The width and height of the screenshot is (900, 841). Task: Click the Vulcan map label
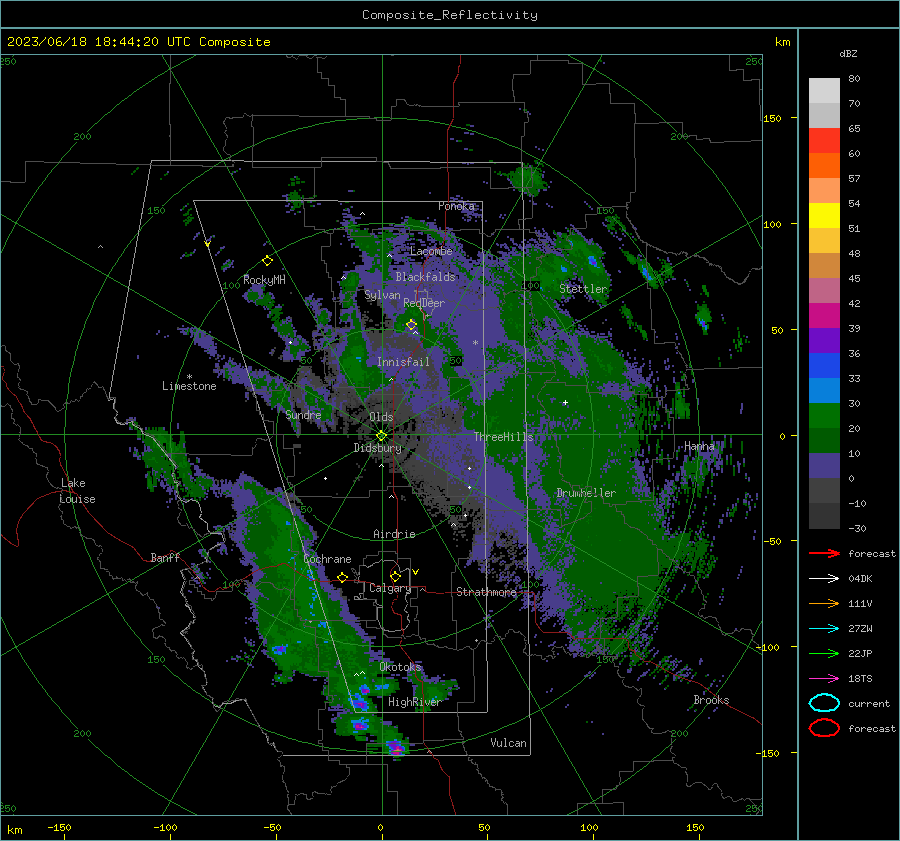pos(508,743)
